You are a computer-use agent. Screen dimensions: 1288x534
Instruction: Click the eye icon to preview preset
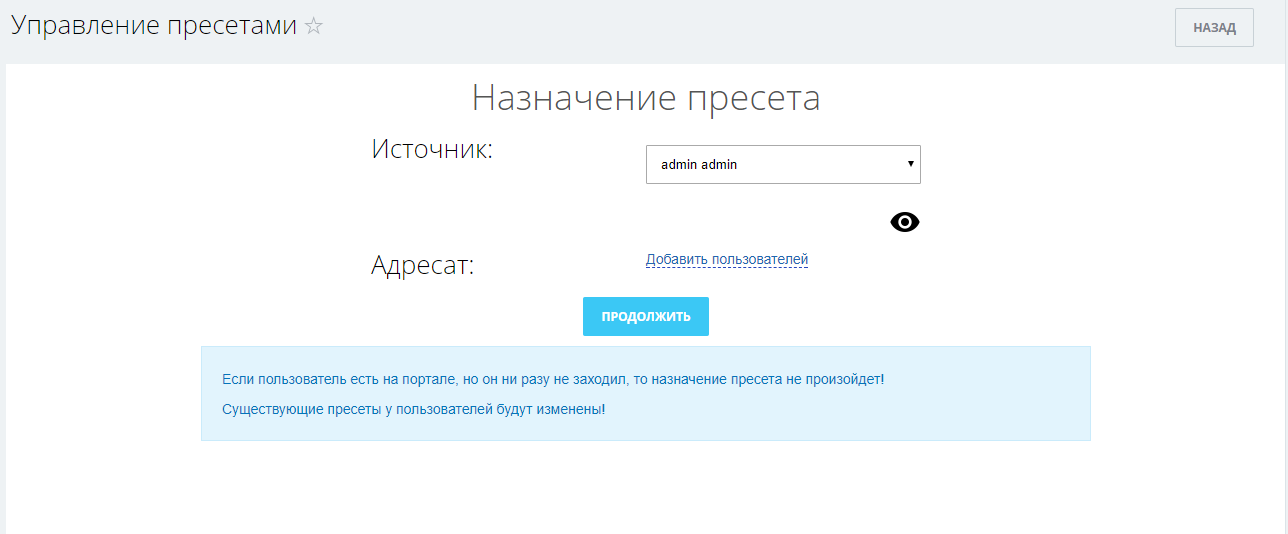(x=904, y=222)
